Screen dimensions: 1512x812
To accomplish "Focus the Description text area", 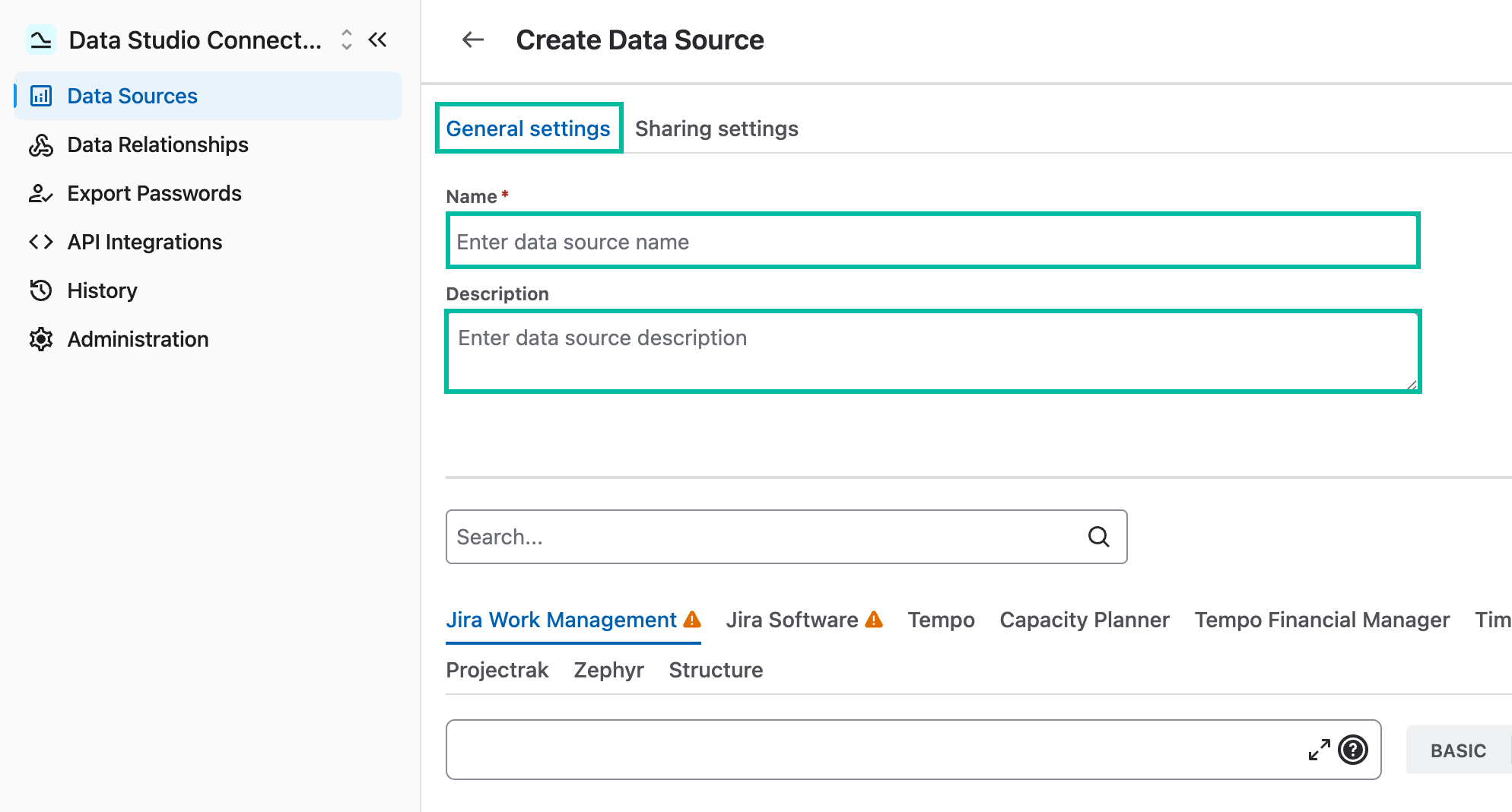I will click(933, 351).
